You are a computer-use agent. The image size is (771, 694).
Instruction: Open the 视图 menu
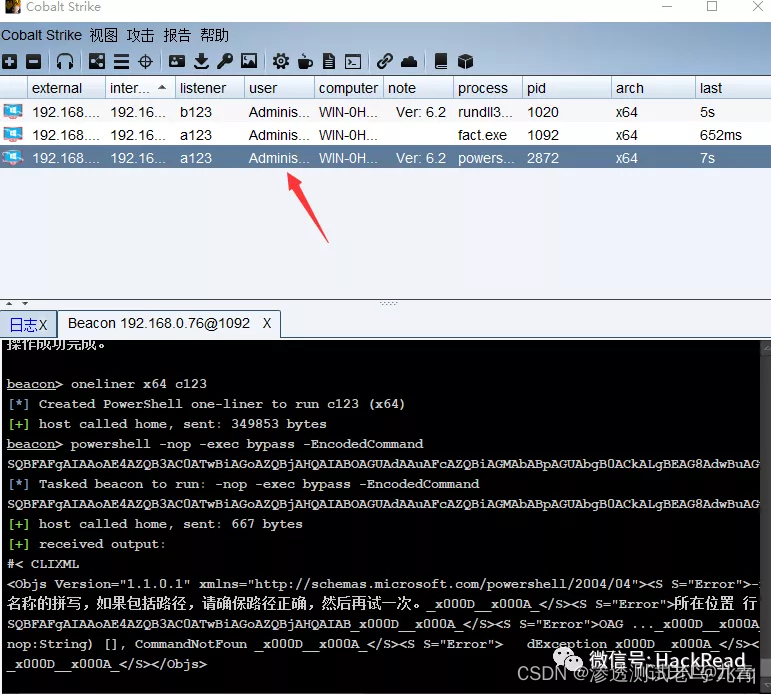point(104,35)
